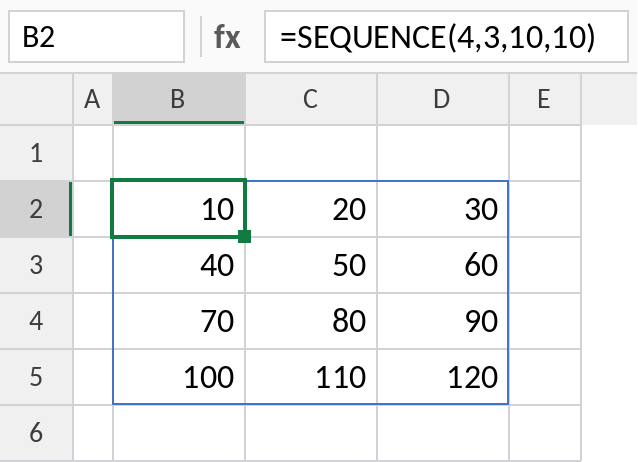Click cell containing 60
This screenshot has height=462, width=638.
443,265
